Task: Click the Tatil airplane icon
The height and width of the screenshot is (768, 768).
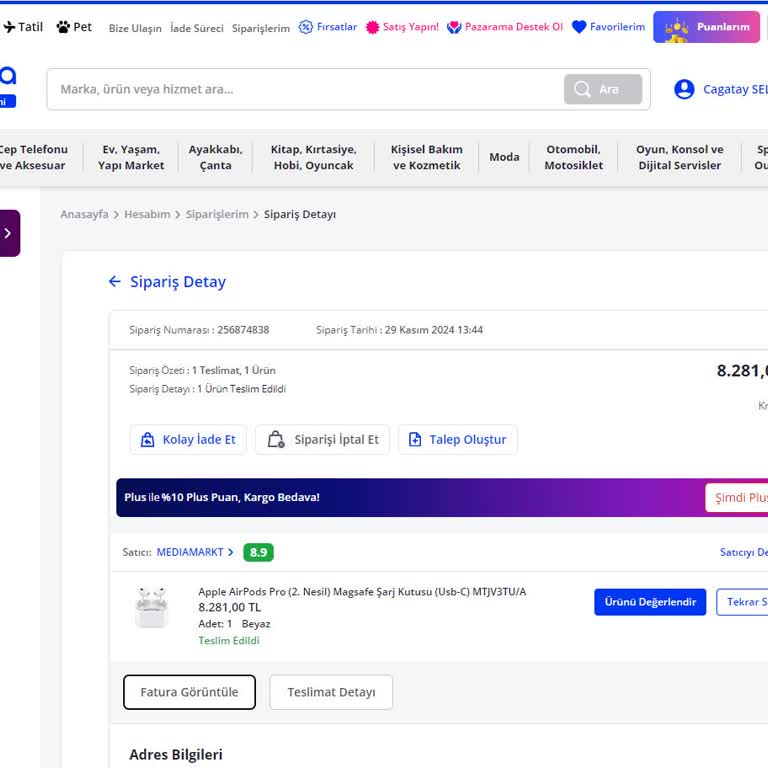Action: 9,27
